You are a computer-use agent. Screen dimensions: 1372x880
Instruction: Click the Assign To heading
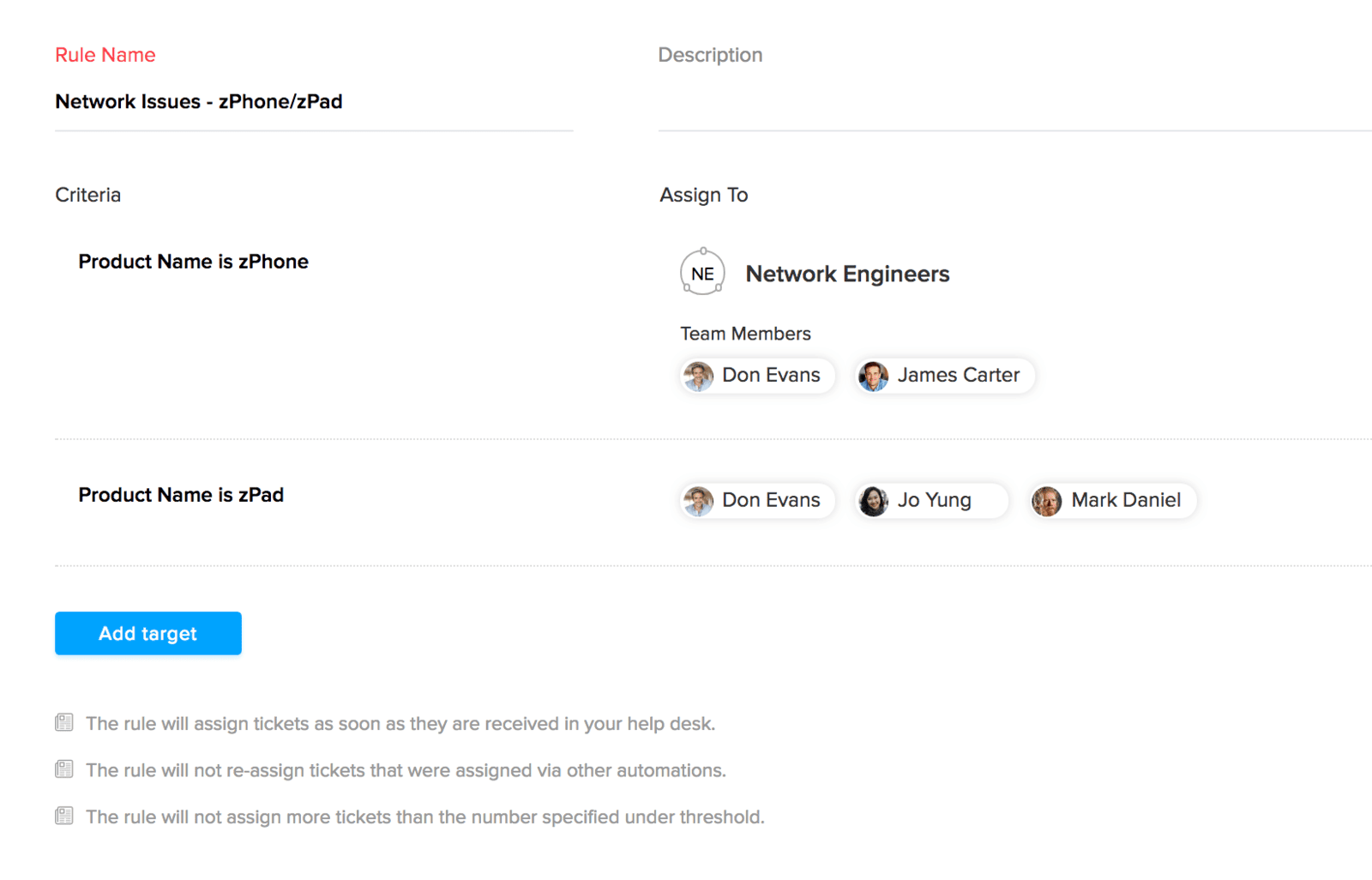pos(703,195)
